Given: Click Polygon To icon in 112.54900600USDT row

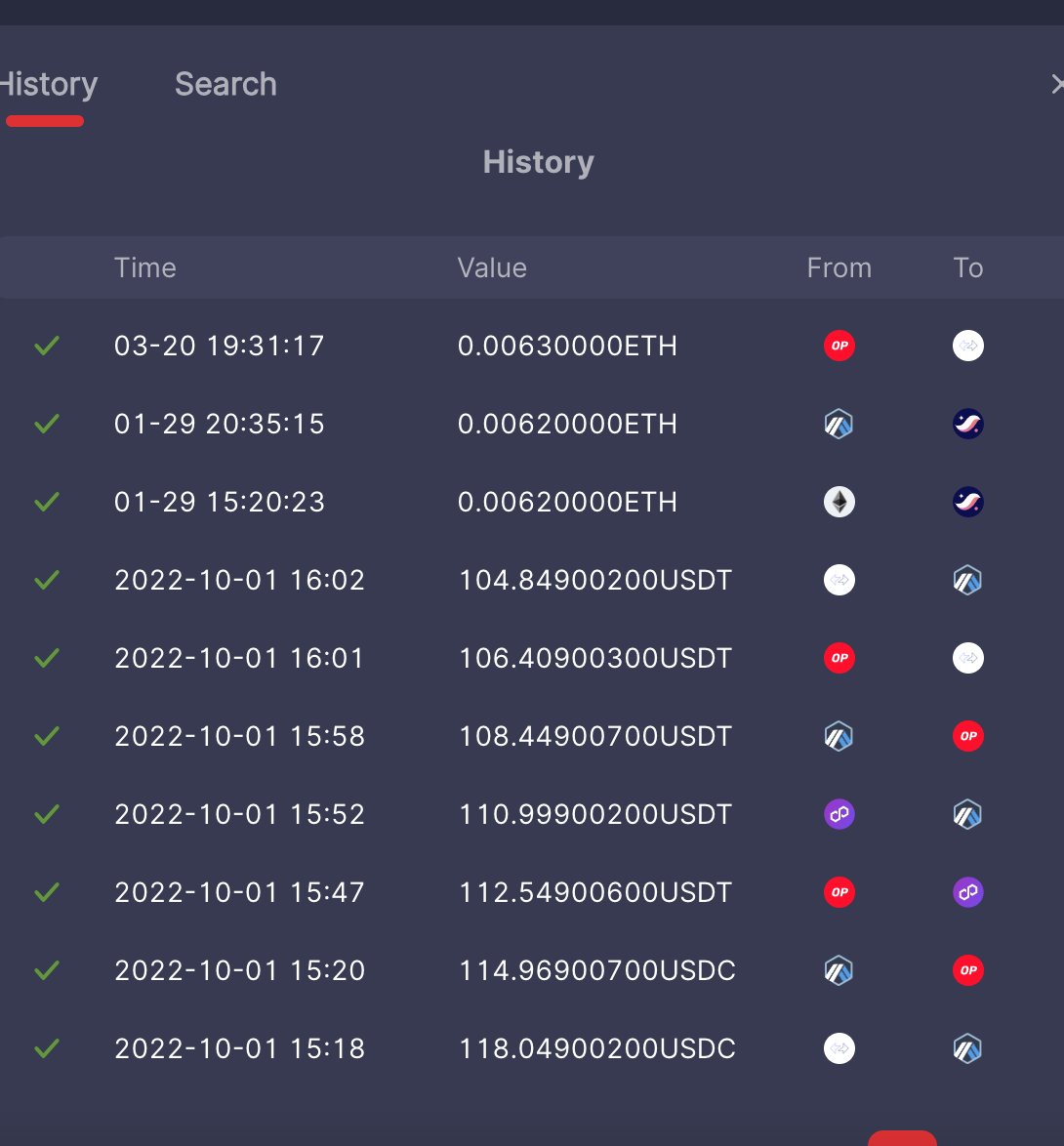Looking at the screenshot, I should point(967,892).
